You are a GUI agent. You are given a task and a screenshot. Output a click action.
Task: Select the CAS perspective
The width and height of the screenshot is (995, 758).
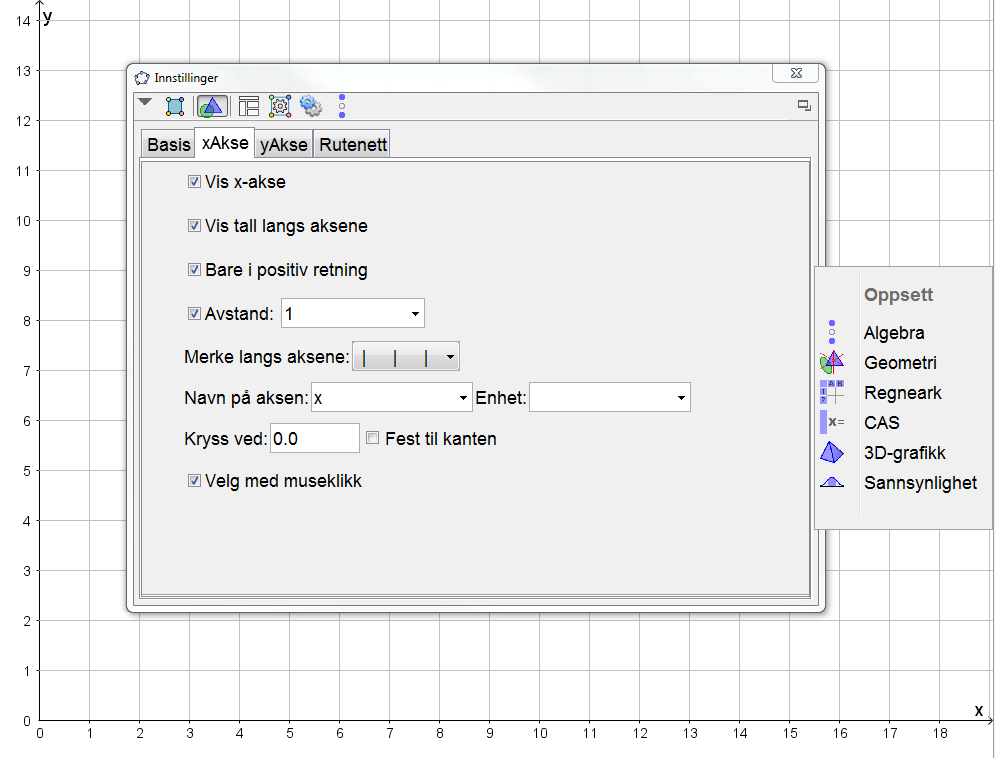tap(881, 423)
